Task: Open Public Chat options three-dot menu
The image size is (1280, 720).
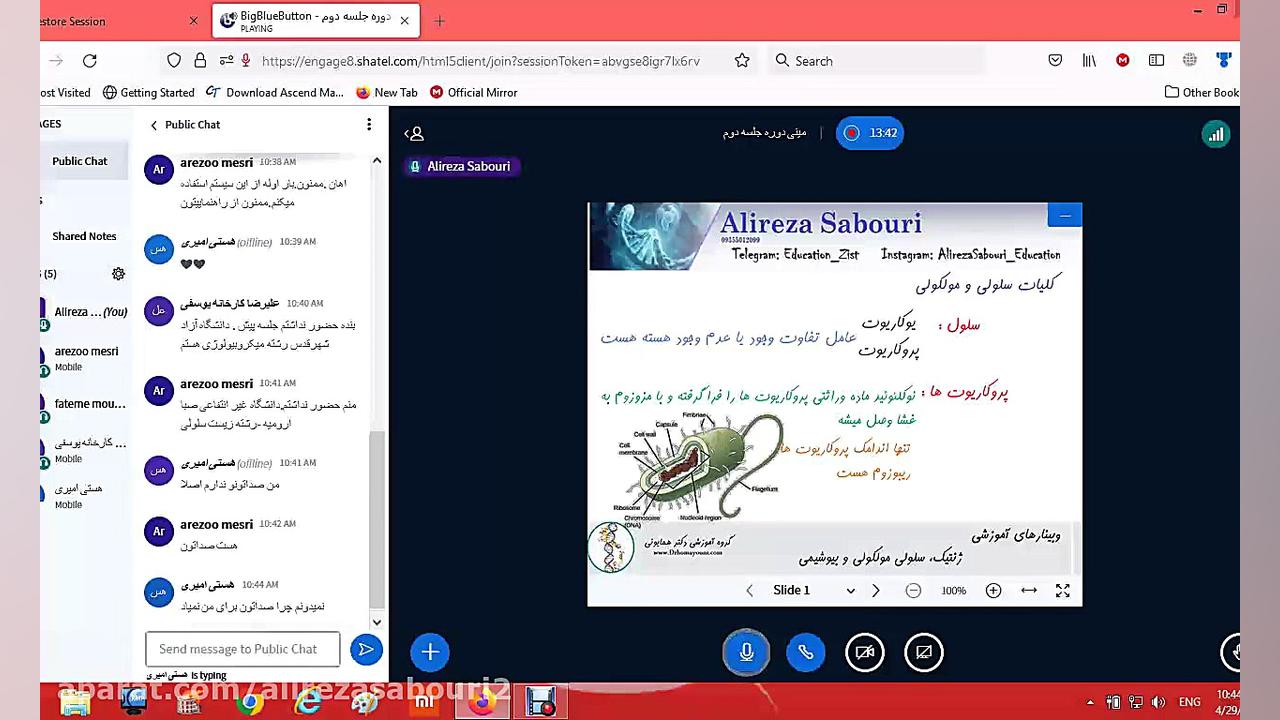Action: [x=369, y=125]
